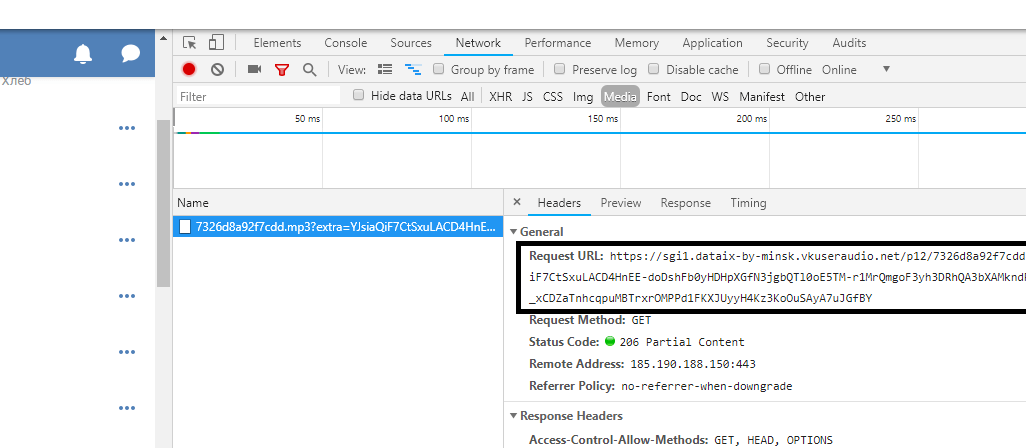Stop recording network log

[189, 70]
